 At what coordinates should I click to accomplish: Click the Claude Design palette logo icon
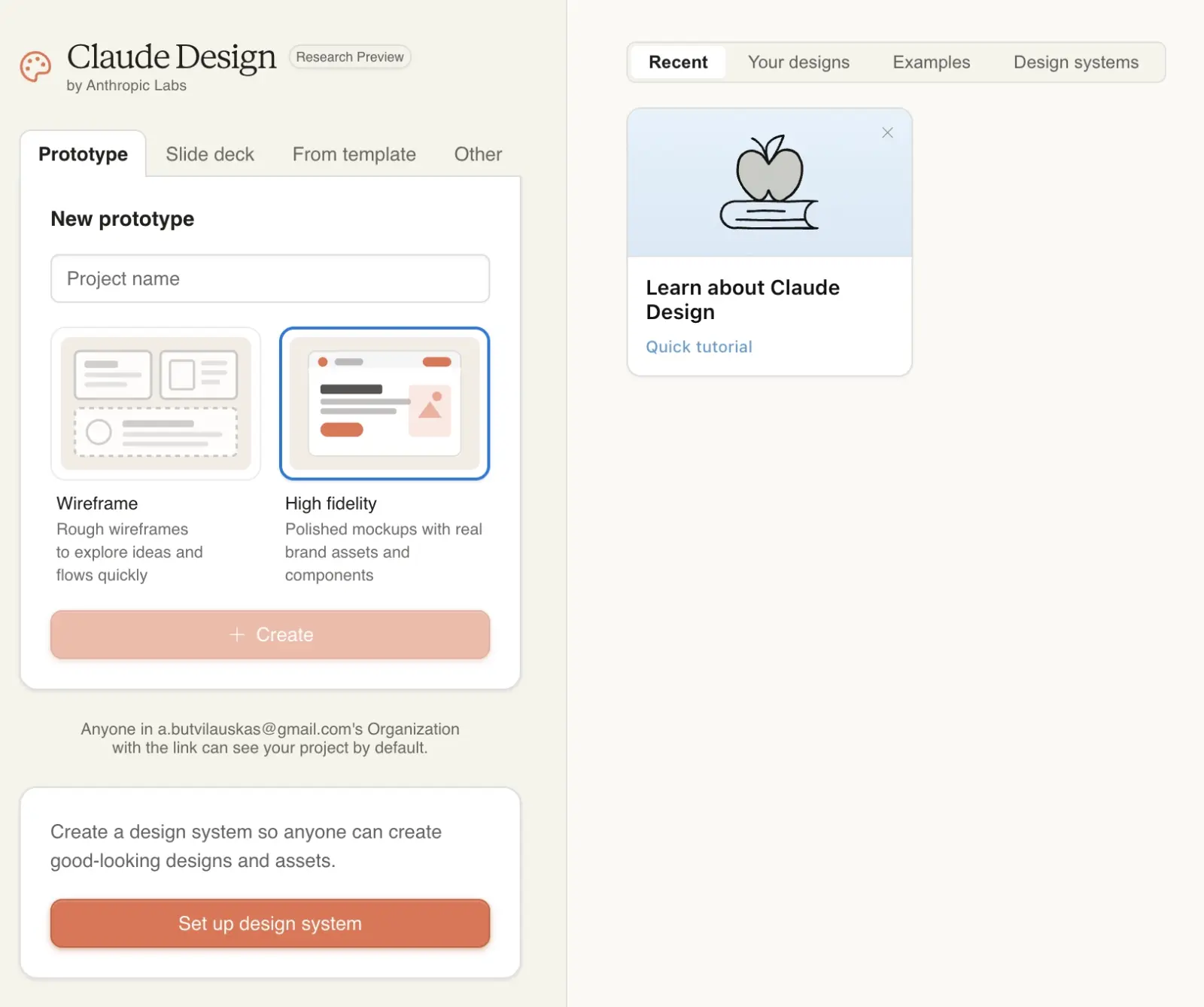pyautogui.click(x=35, y=67)
